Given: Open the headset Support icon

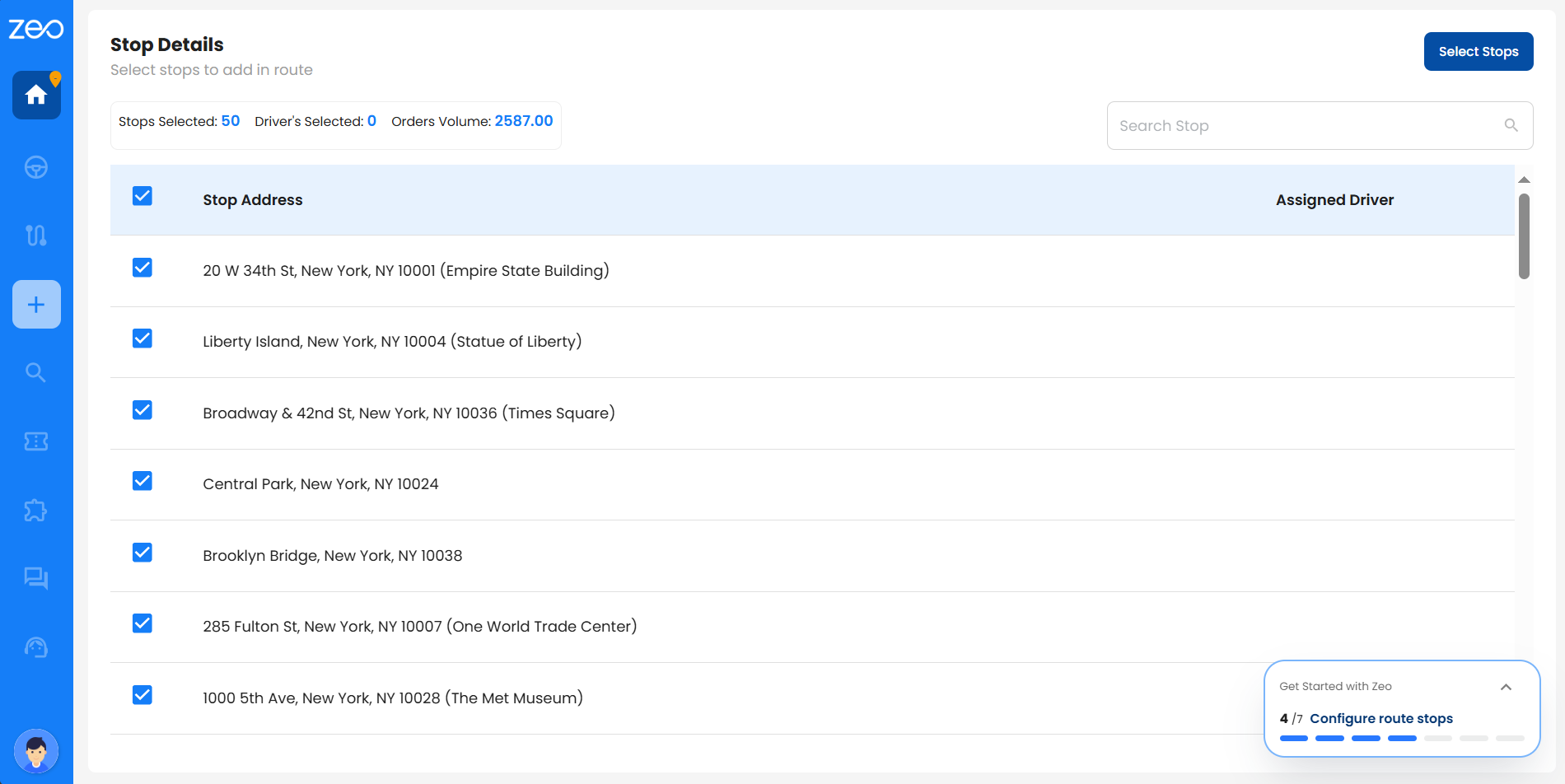Looking at the screenshot, I should point(36,647).
